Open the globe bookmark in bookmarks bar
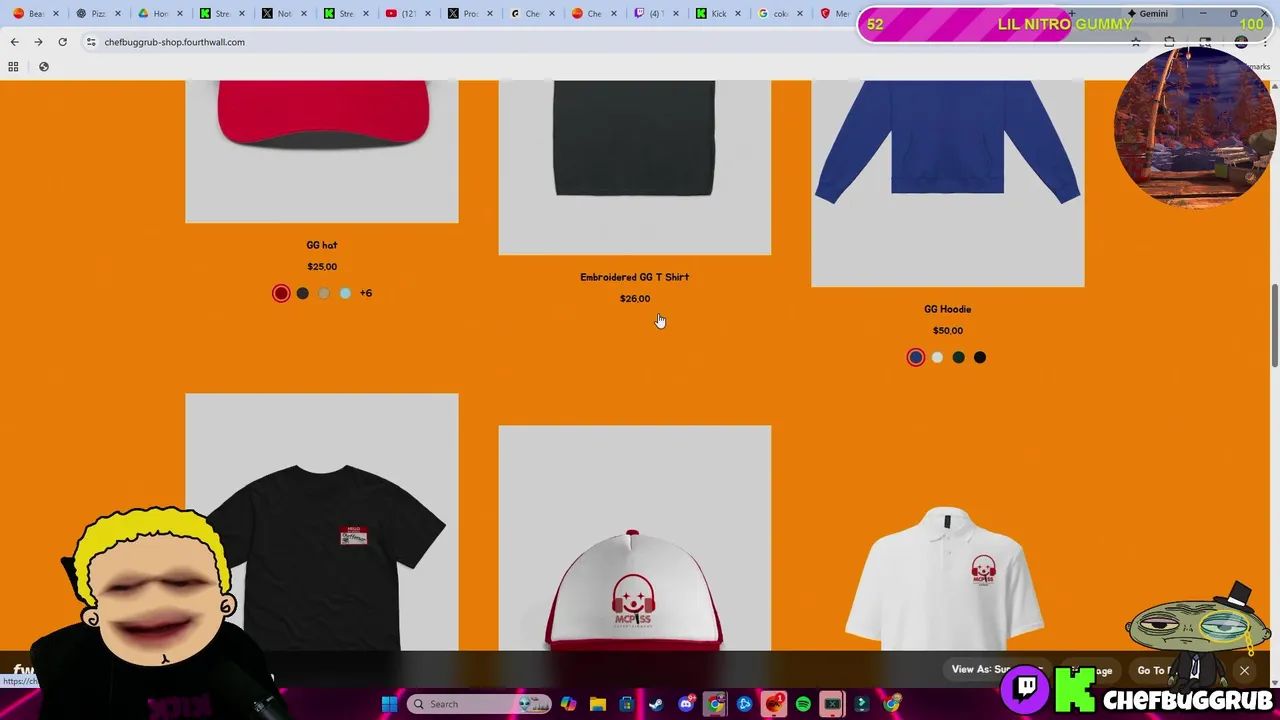This screenshot has width=1280, height=720. click(44, 66)
